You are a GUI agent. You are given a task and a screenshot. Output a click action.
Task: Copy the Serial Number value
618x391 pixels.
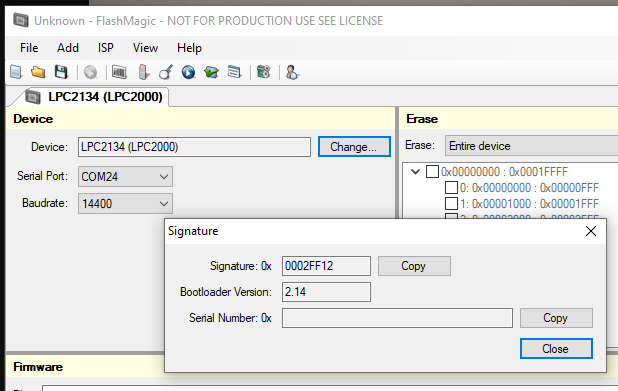(x=556, y=318)
